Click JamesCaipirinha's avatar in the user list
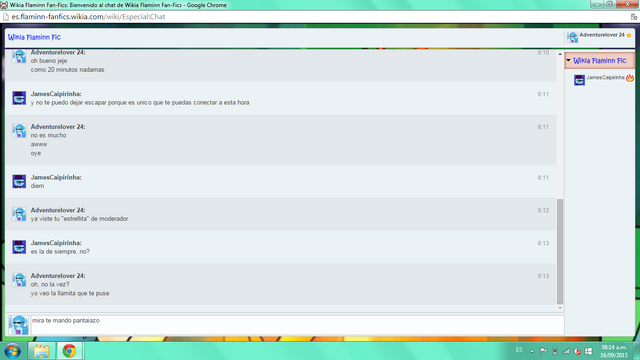This screenshot has width=640, height=360. pos(579,80)
